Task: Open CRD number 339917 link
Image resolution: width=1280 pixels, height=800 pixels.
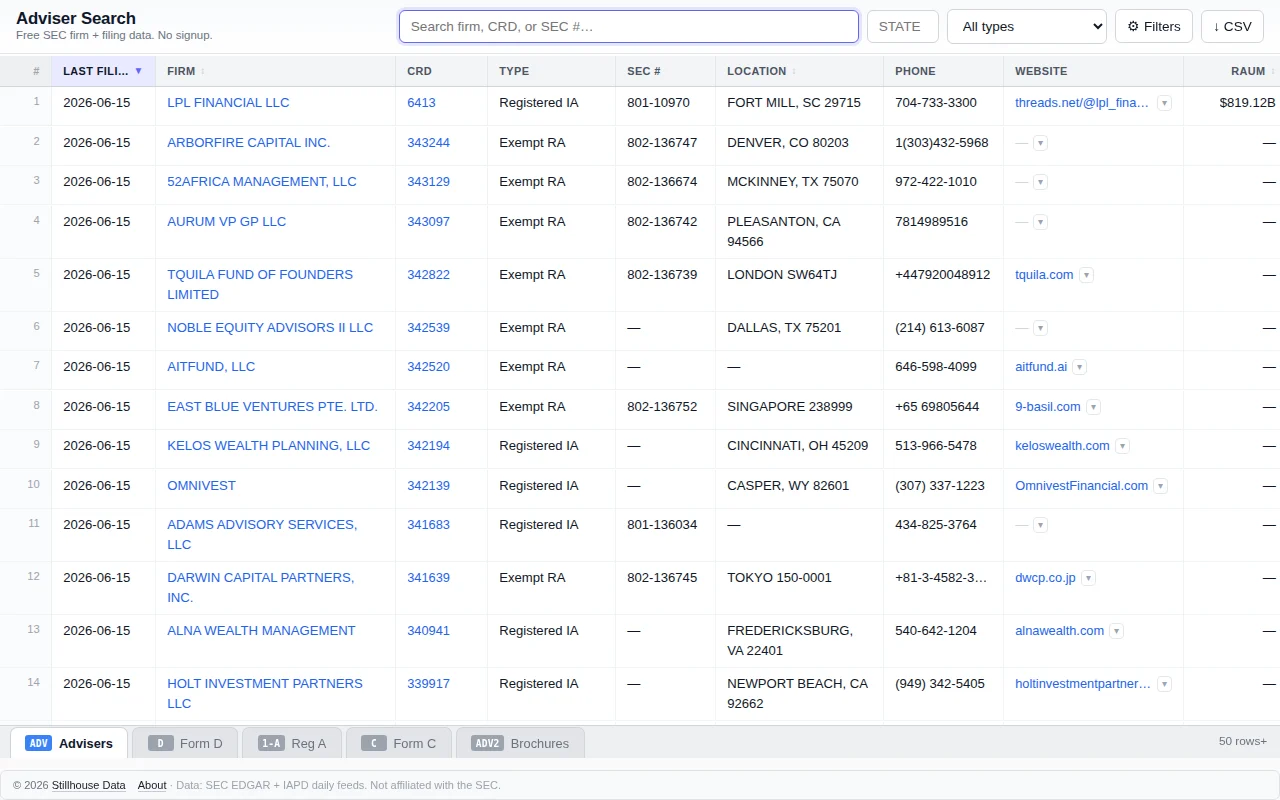Action: pyautogui.click(x=428, y=684)
